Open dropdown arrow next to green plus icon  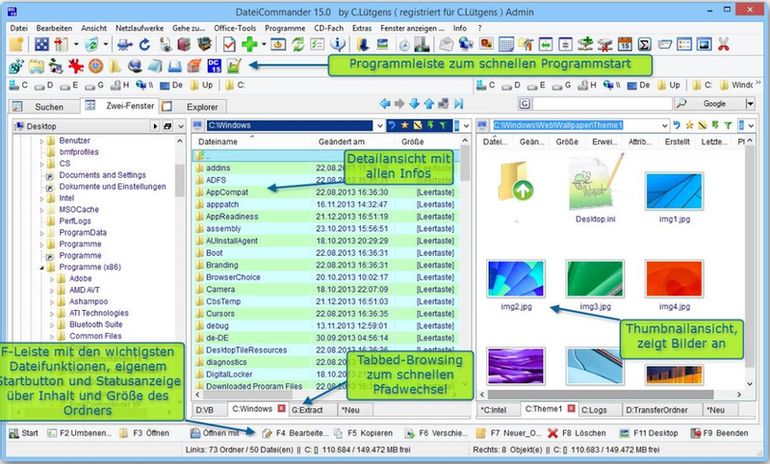[264, 45]
